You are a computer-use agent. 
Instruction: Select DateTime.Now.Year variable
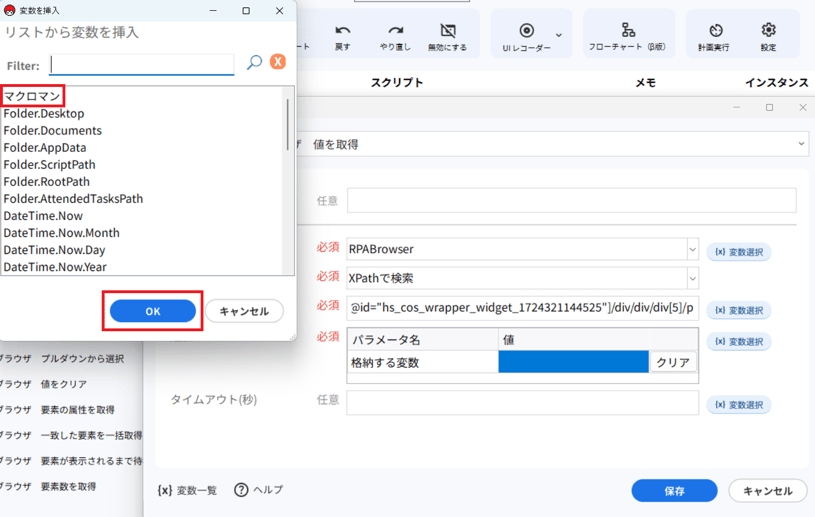point(55,267)
